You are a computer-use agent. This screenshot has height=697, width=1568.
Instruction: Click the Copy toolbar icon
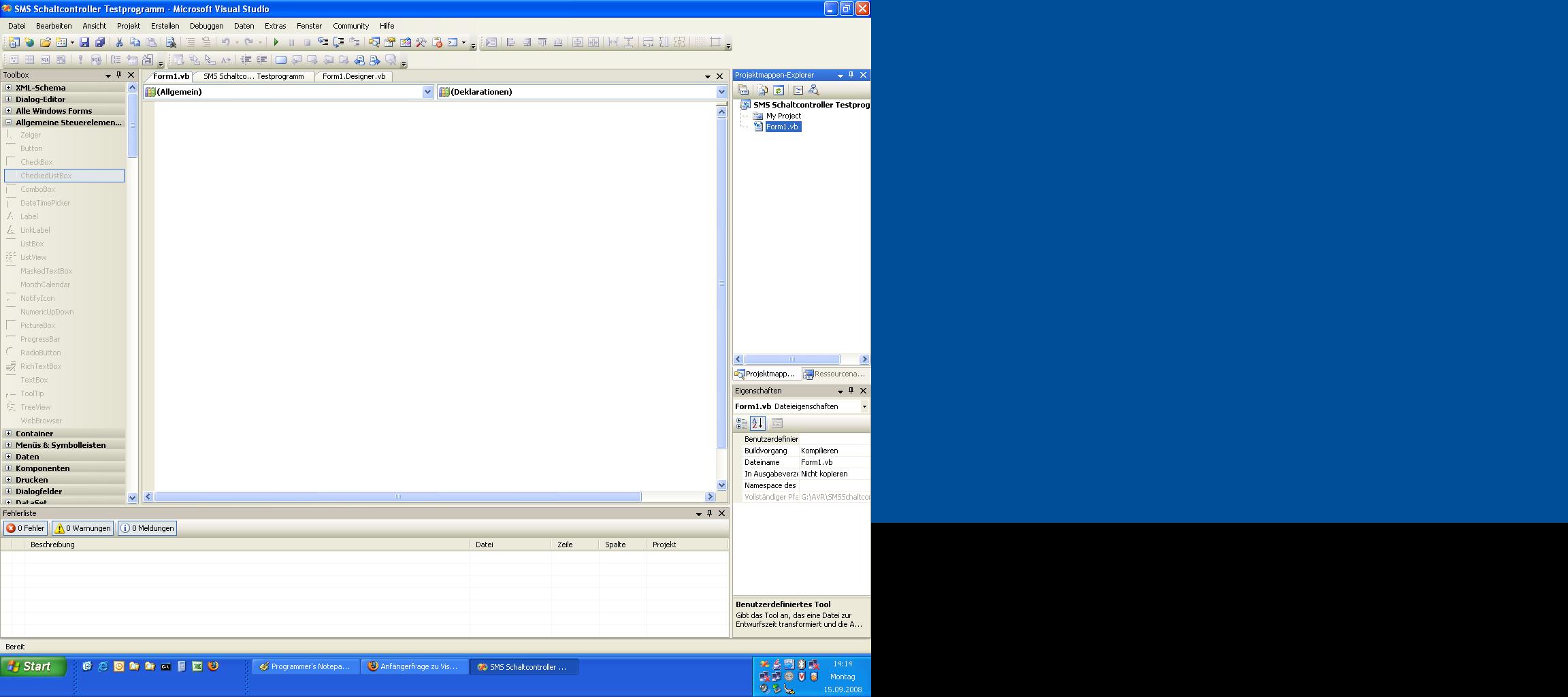[x=135, y=42]
